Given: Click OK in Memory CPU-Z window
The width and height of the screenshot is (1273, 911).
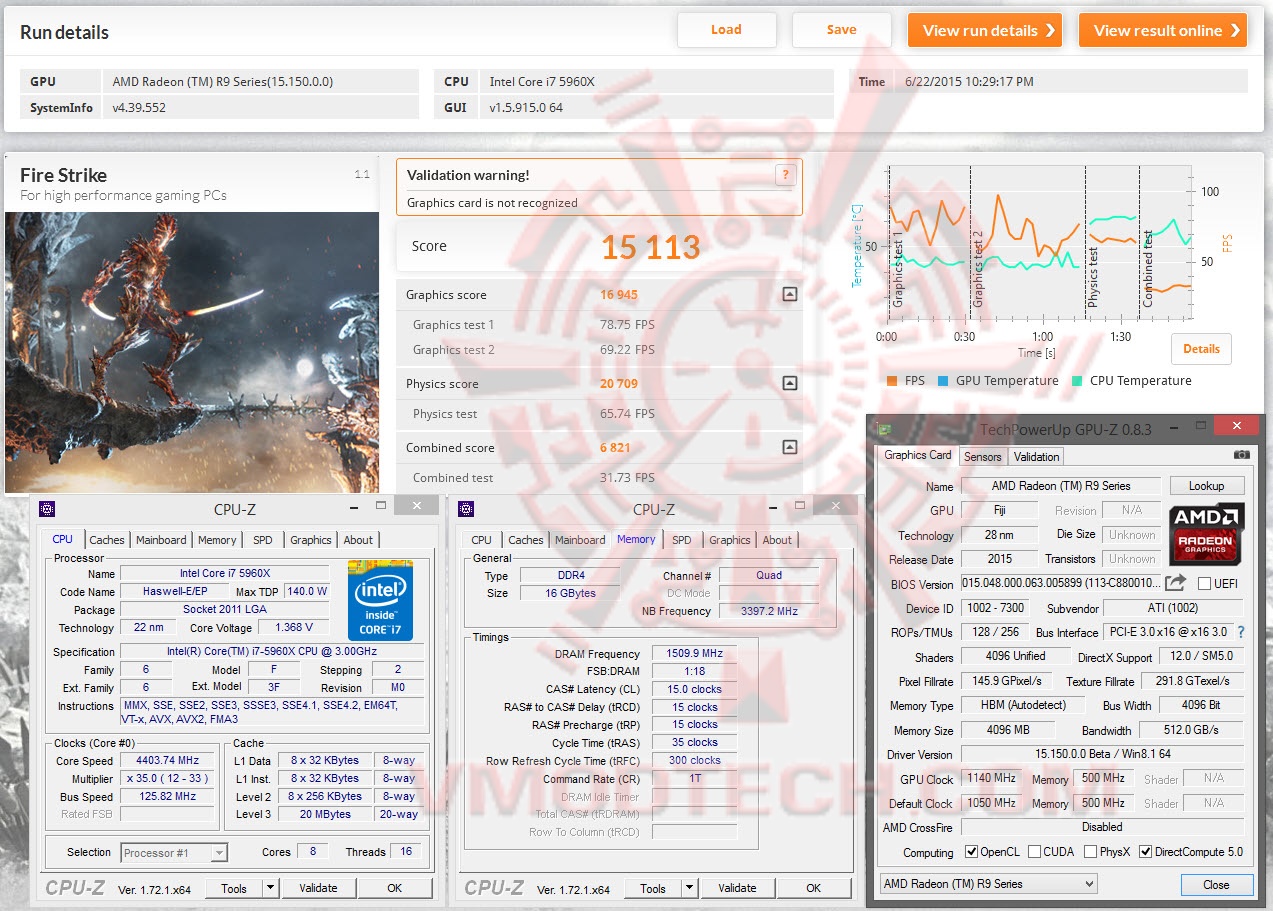Looking at the screenshot, I should 814,888.
